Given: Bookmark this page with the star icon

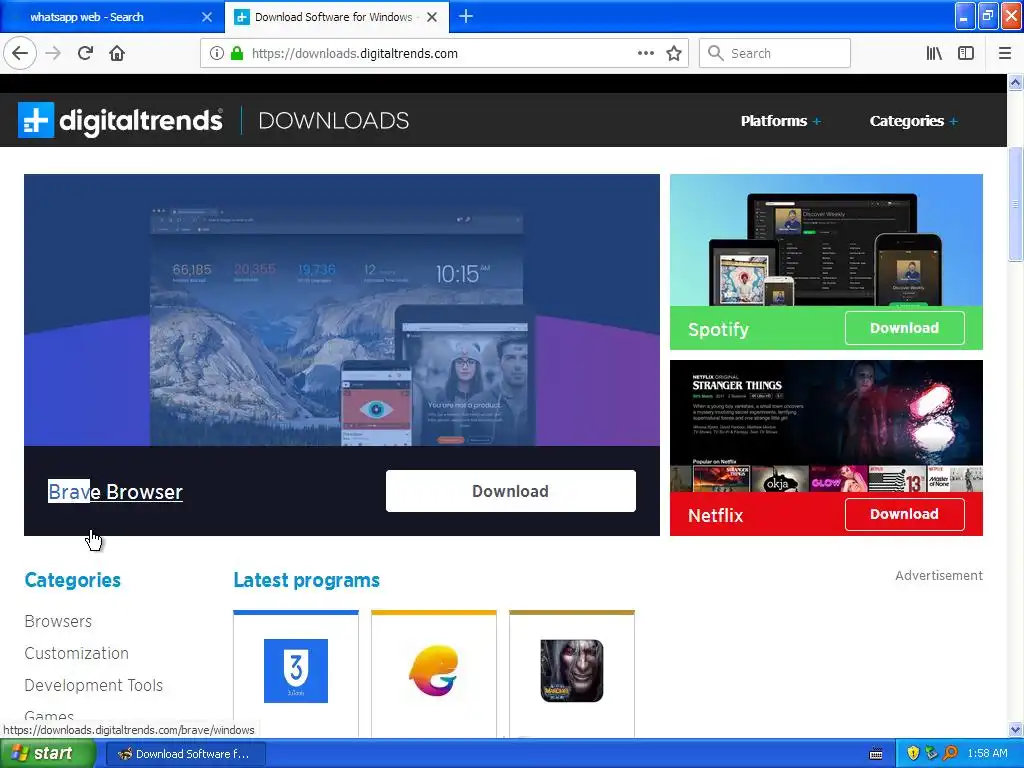Looking at the screenshot, I should tap(674, 54).
